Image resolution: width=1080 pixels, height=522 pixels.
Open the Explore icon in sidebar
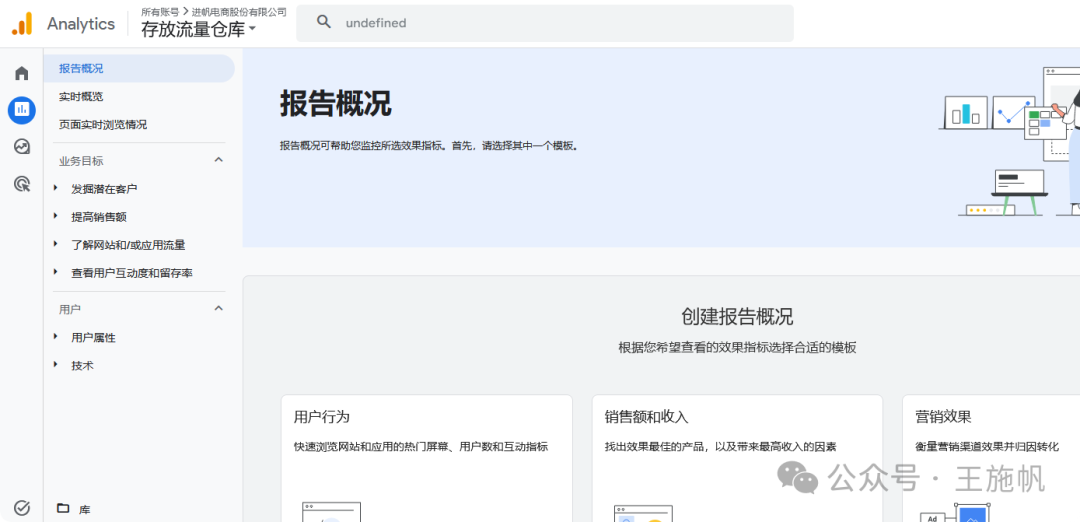(x=22, y=146)
